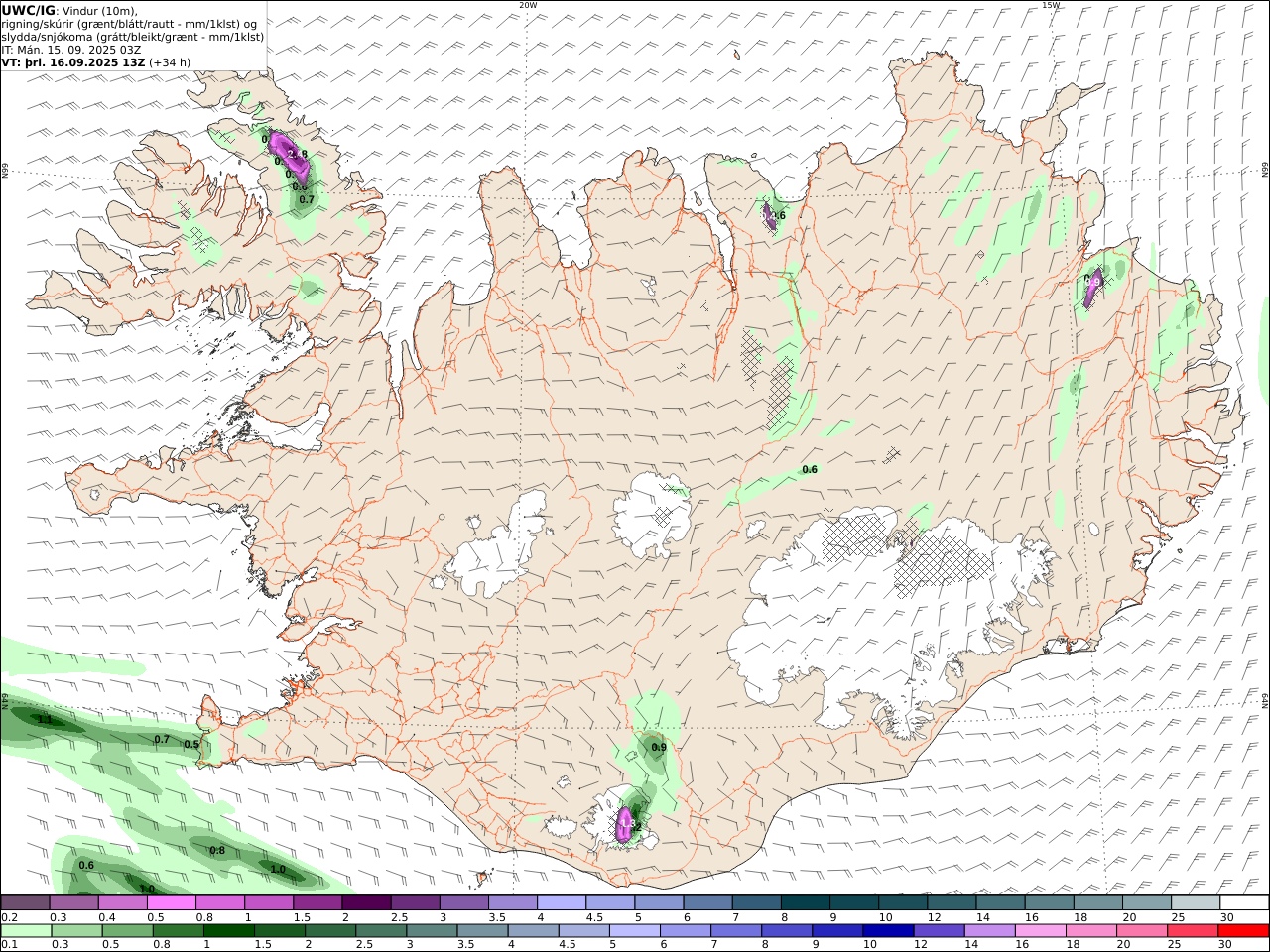This screenshot has width=1270, height=952.
Task: Click the '15W' longitude label
Action: [1051, 5]
